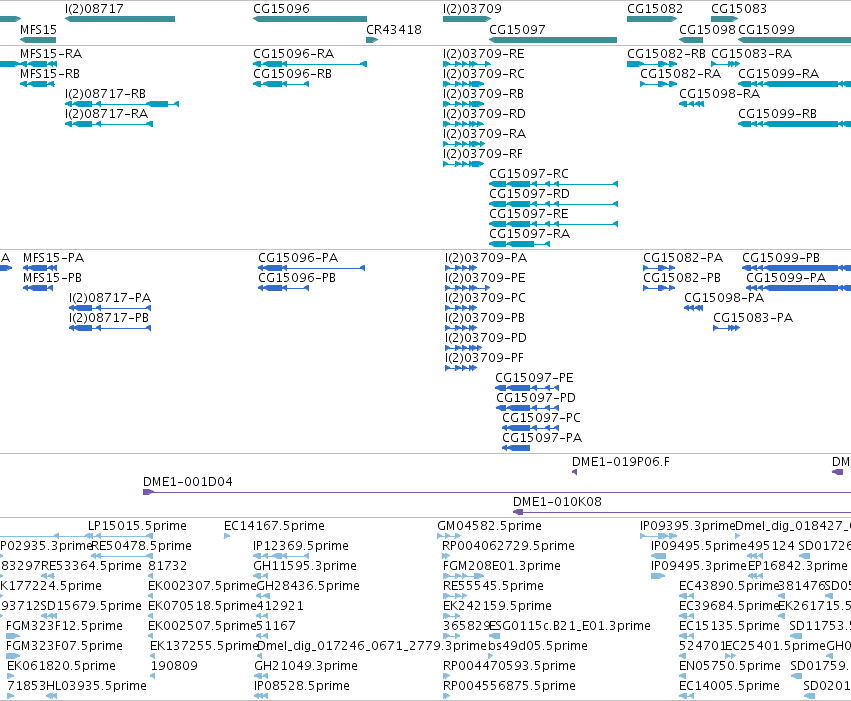
Task: Click the l(2)03709-PE protein label
Action: pyautogui.click(x=485, y=278)
